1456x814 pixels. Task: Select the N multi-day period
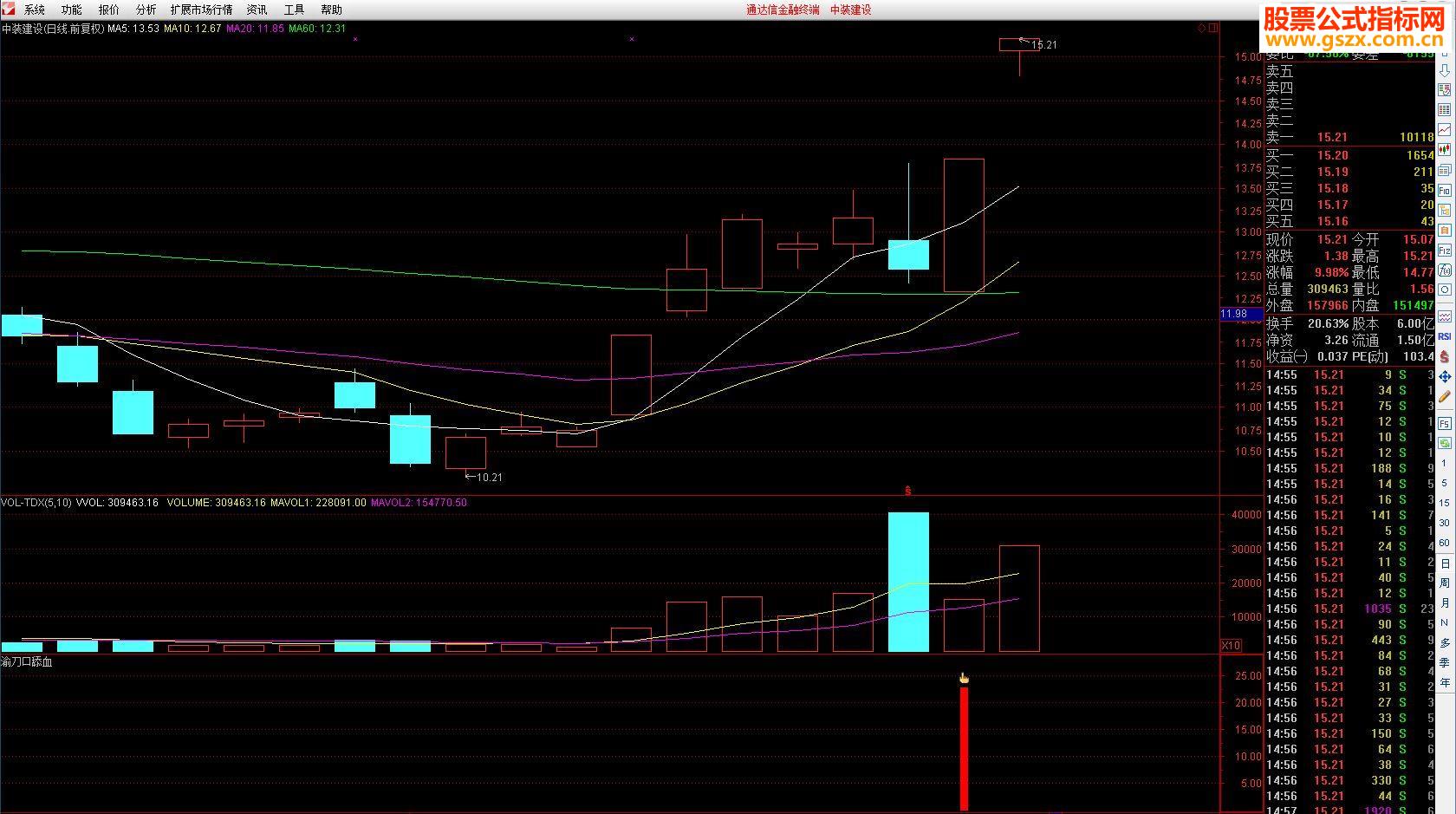[1445, 623]
